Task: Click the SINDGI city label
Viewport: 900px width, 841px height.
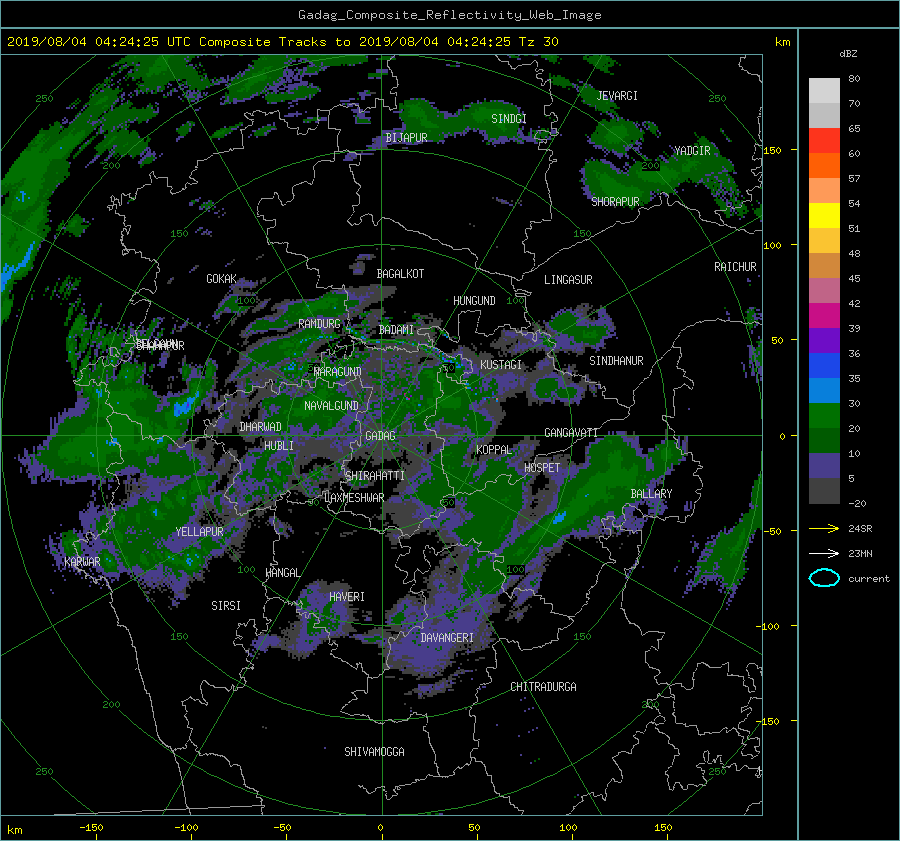Action: [509, 119]
